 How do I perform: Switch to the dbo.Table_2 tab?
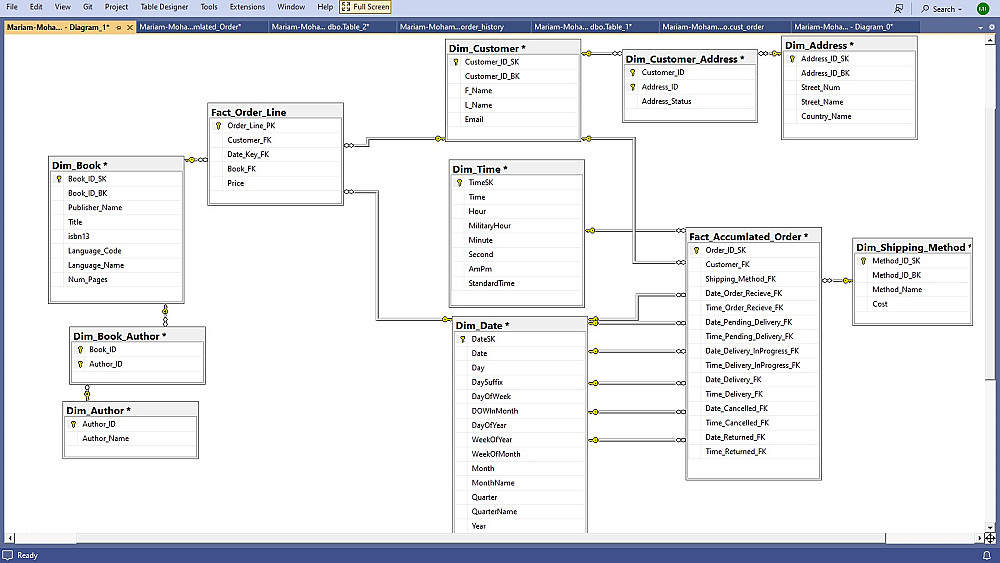pos(332,27)
